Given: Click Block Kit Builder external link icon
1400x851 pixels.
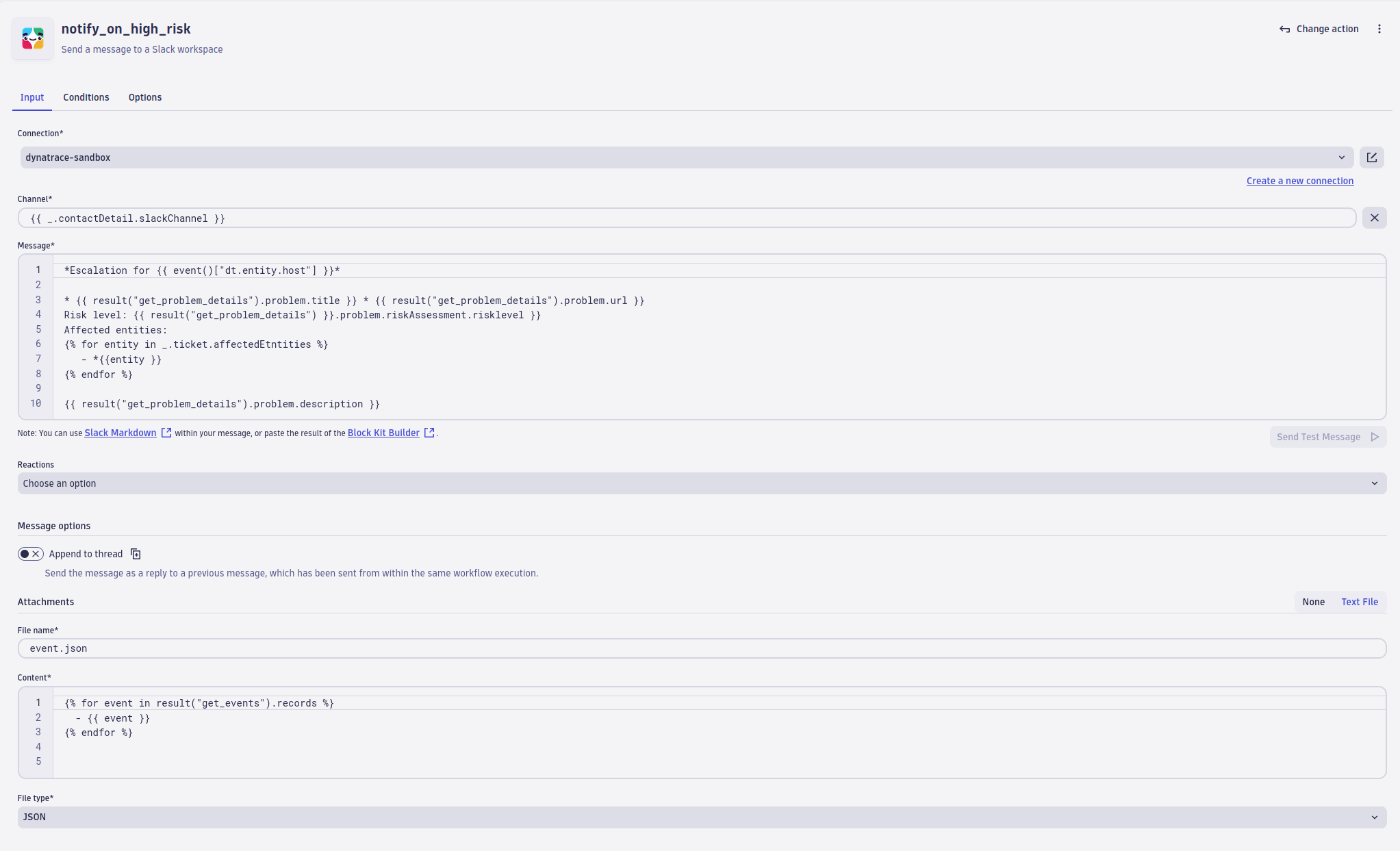Looking at the screenshot, I should click(429, 433).
